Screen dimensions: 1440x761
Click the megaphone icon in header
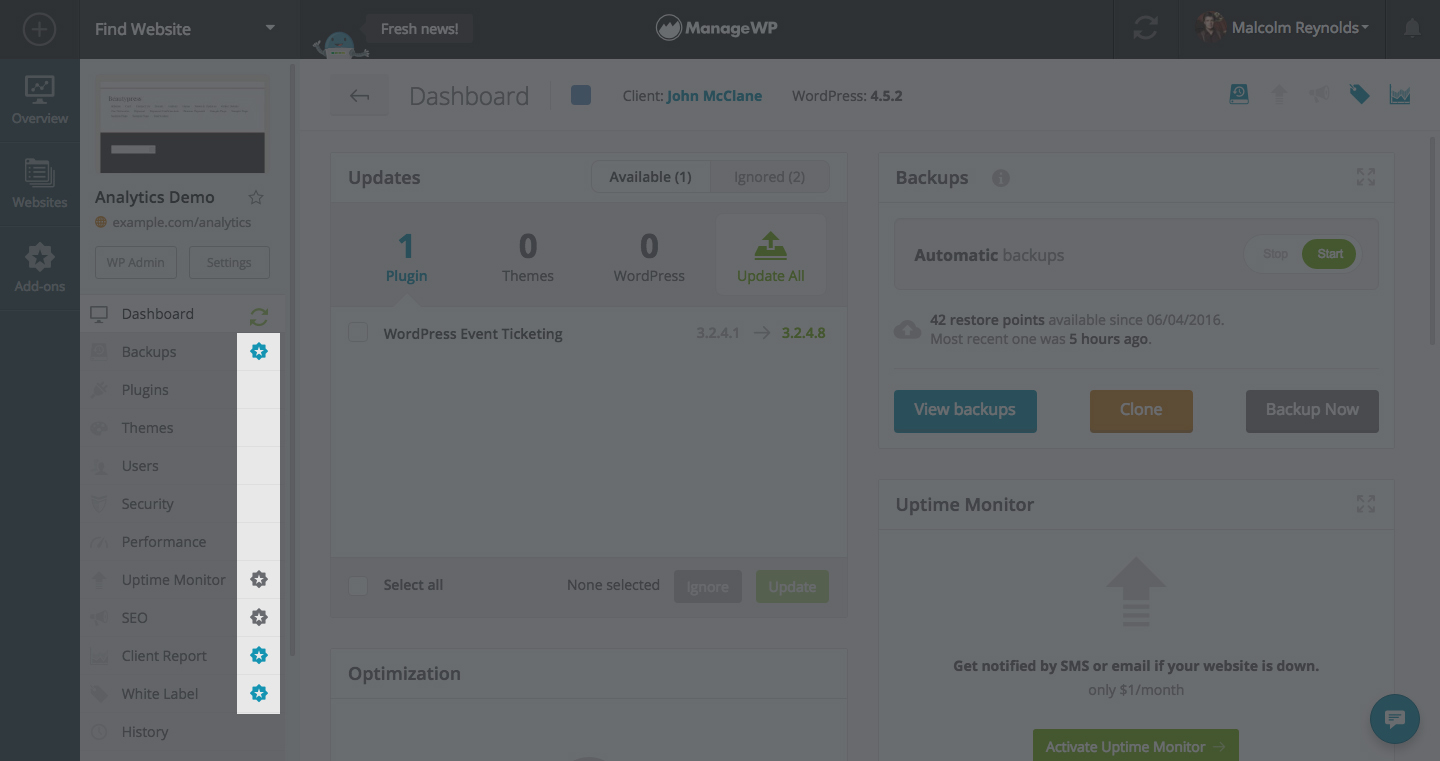pos(1319,94)
